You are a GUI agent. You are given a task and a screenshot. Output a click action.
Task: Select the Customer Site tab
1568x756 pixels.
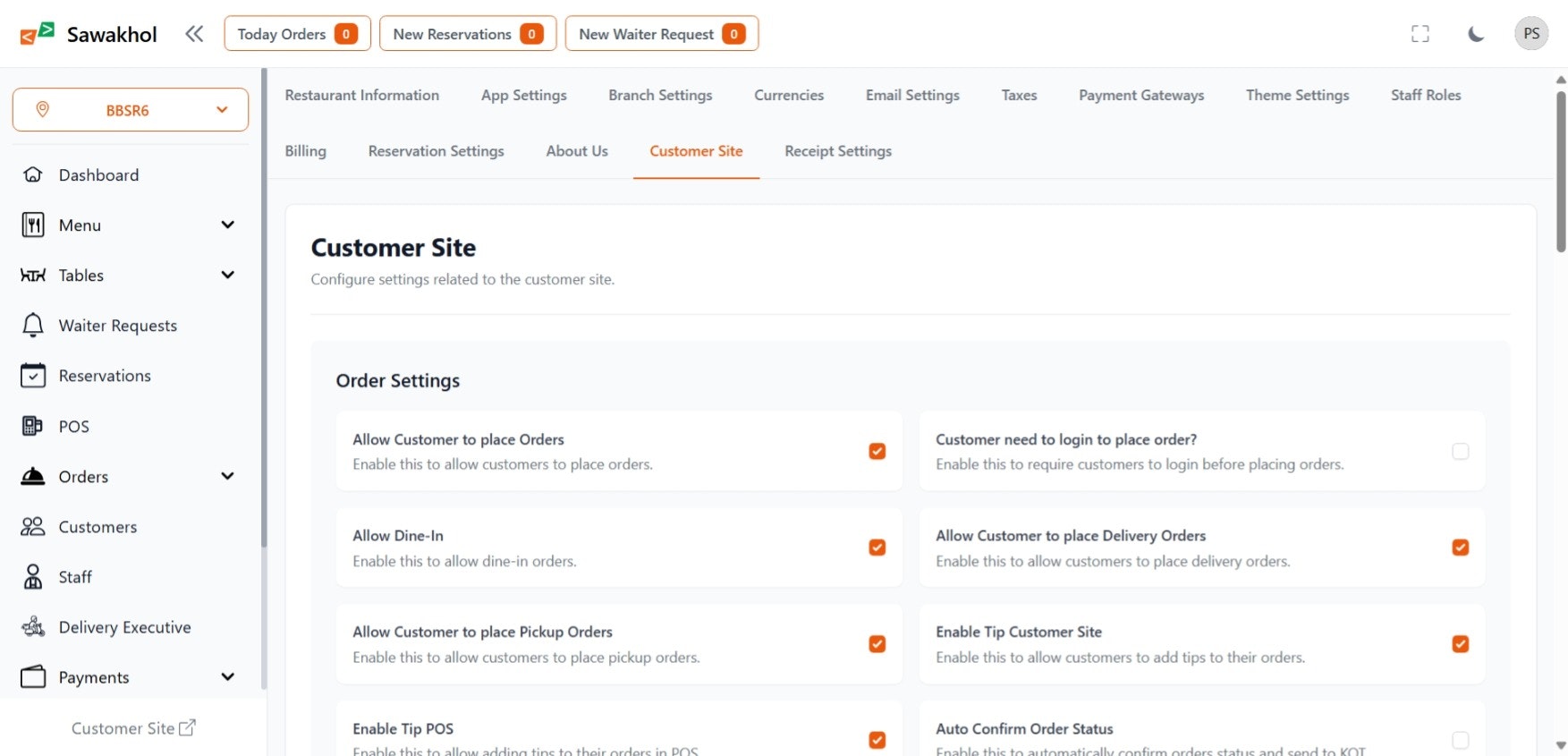696,151
